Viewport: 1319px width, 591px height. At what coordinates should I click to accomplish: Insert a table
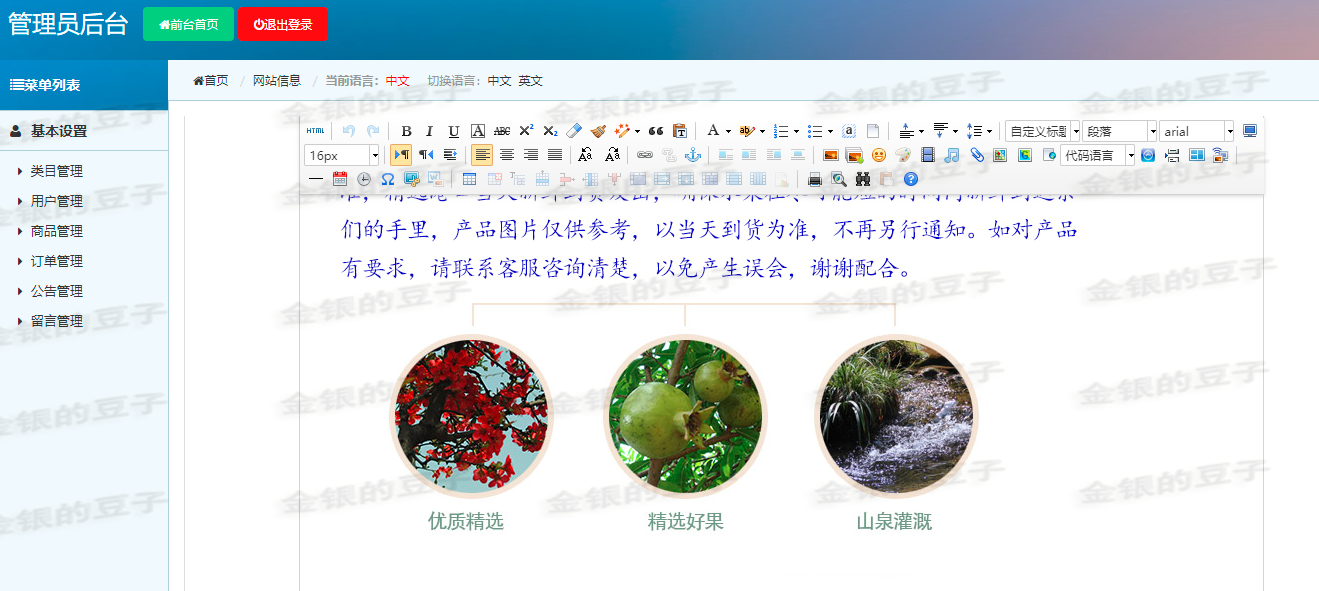(469, 179)
